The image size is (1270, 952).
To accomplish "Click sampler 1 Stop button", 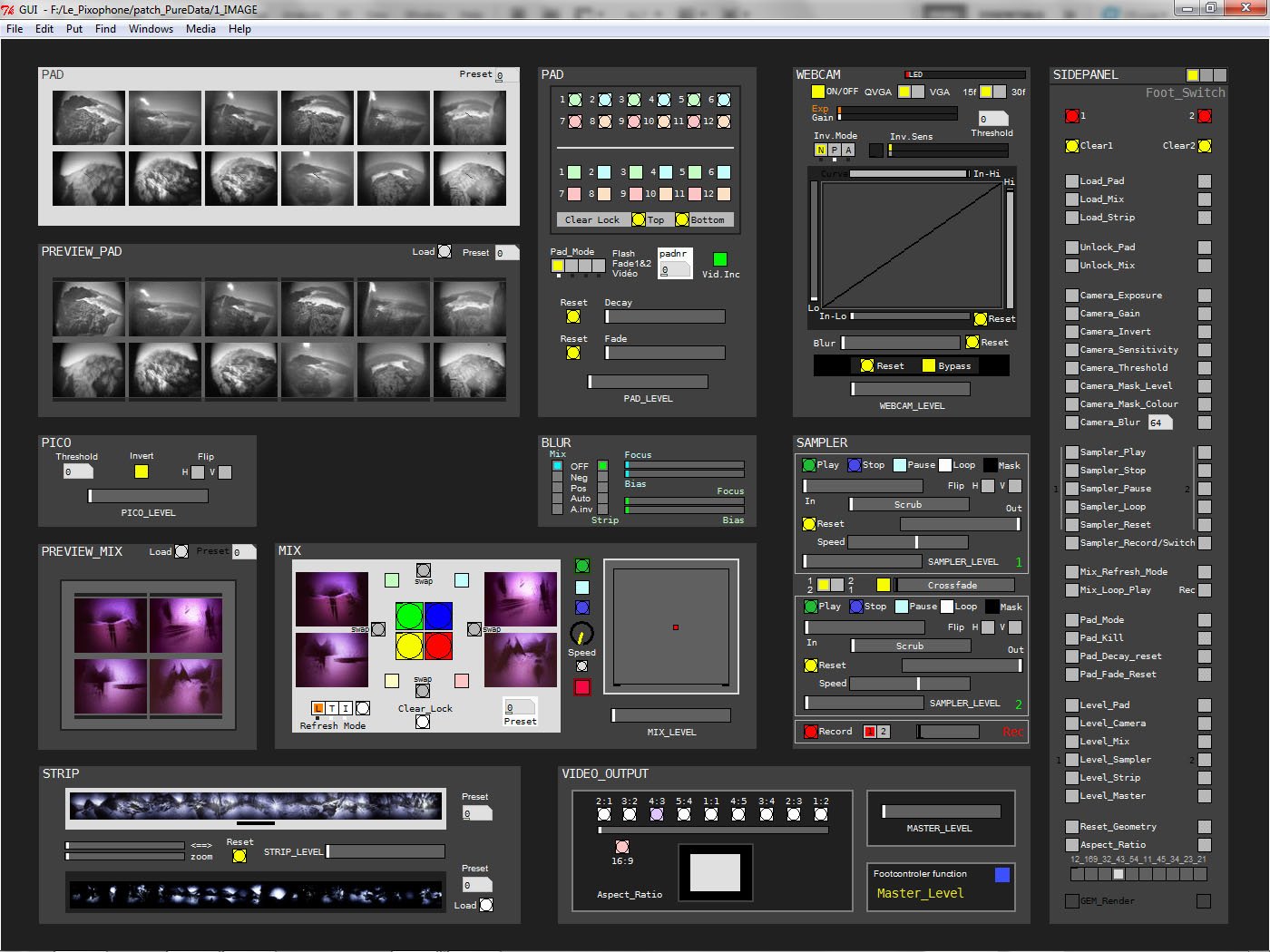I will (855, 465).
